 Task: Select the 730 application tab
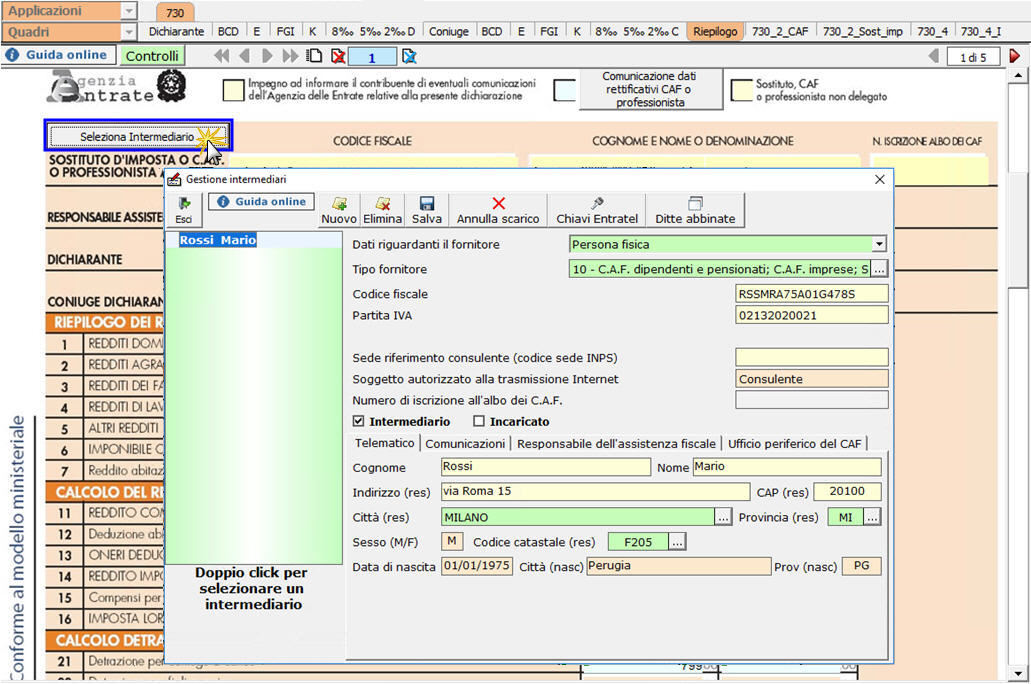(175, 12)
